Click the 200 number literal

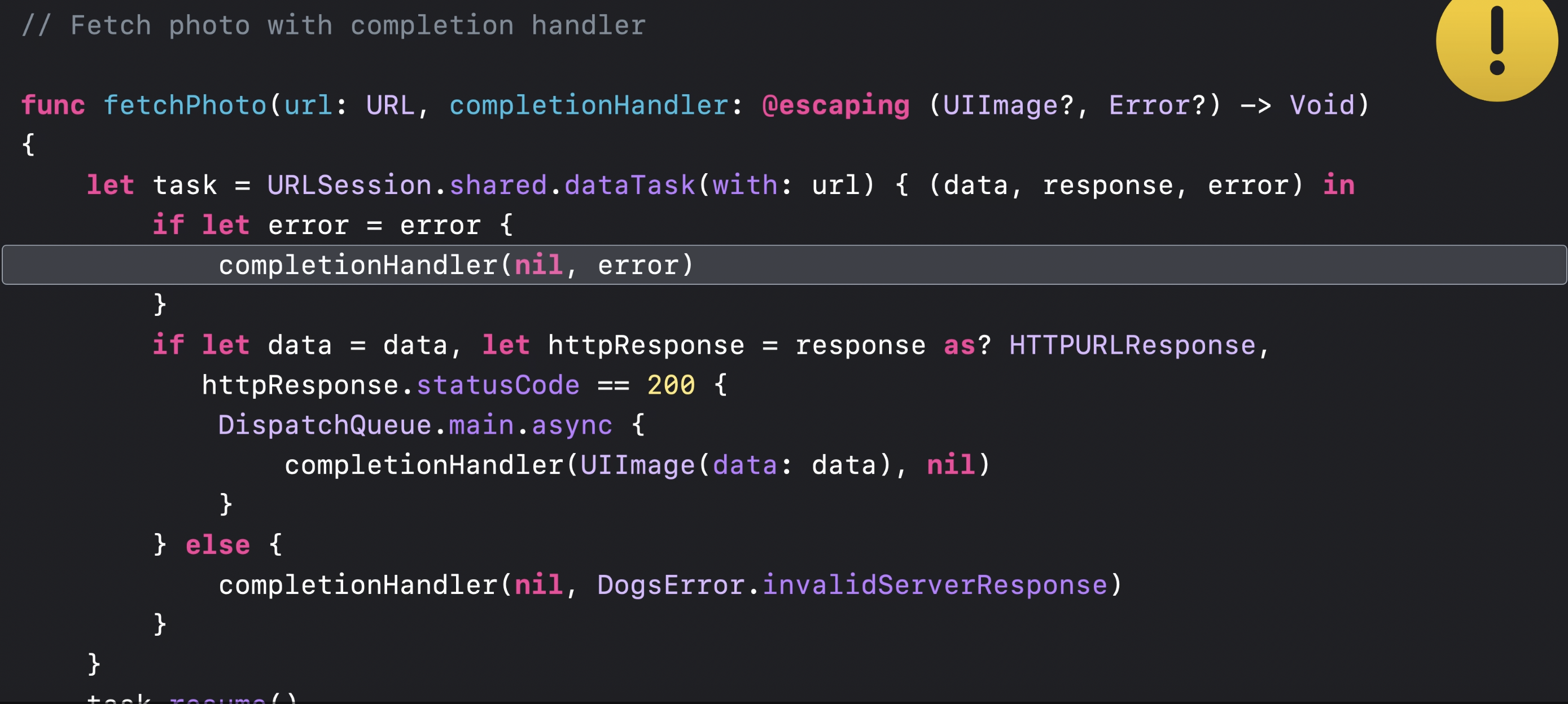pyautogui.click(x=670, y=385)
